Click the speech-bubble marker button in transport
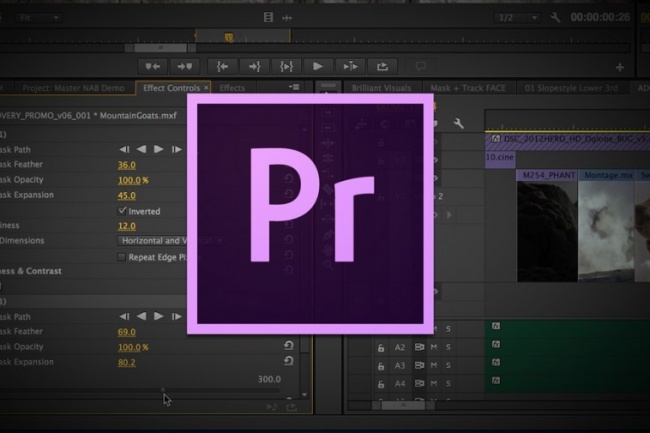650x433 pixels. click(420, 66)
